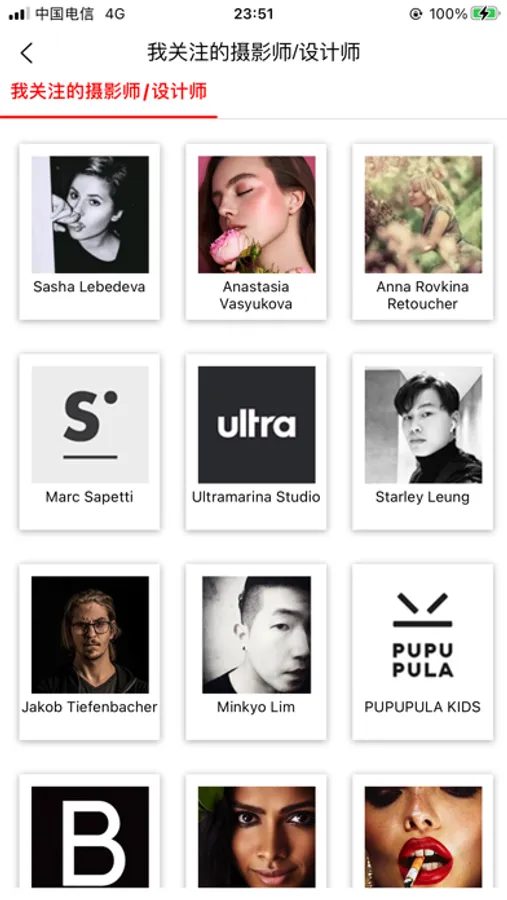
Task: Open the dark-haired woman face thumbnail
Action: tap(257, 837)
